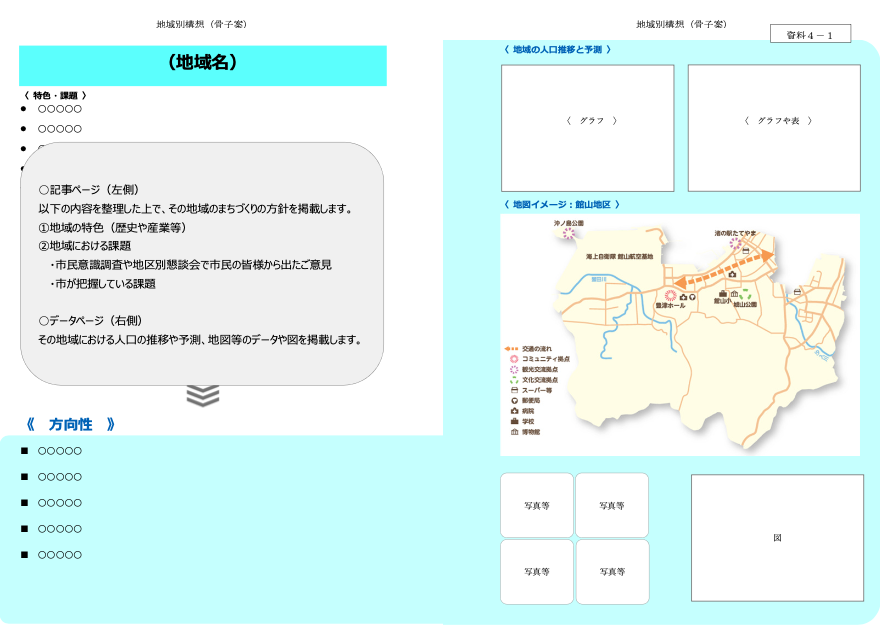
Task: Click the line starting ・市民意識調査や地区別懇談会
Action: pyautogui.click(x=190, y=265)
